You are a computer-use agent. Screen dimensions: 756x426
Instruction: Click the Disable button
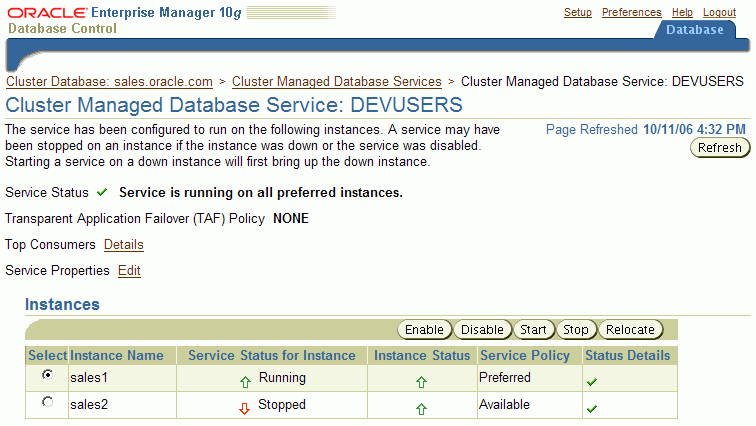pos(482,330)
